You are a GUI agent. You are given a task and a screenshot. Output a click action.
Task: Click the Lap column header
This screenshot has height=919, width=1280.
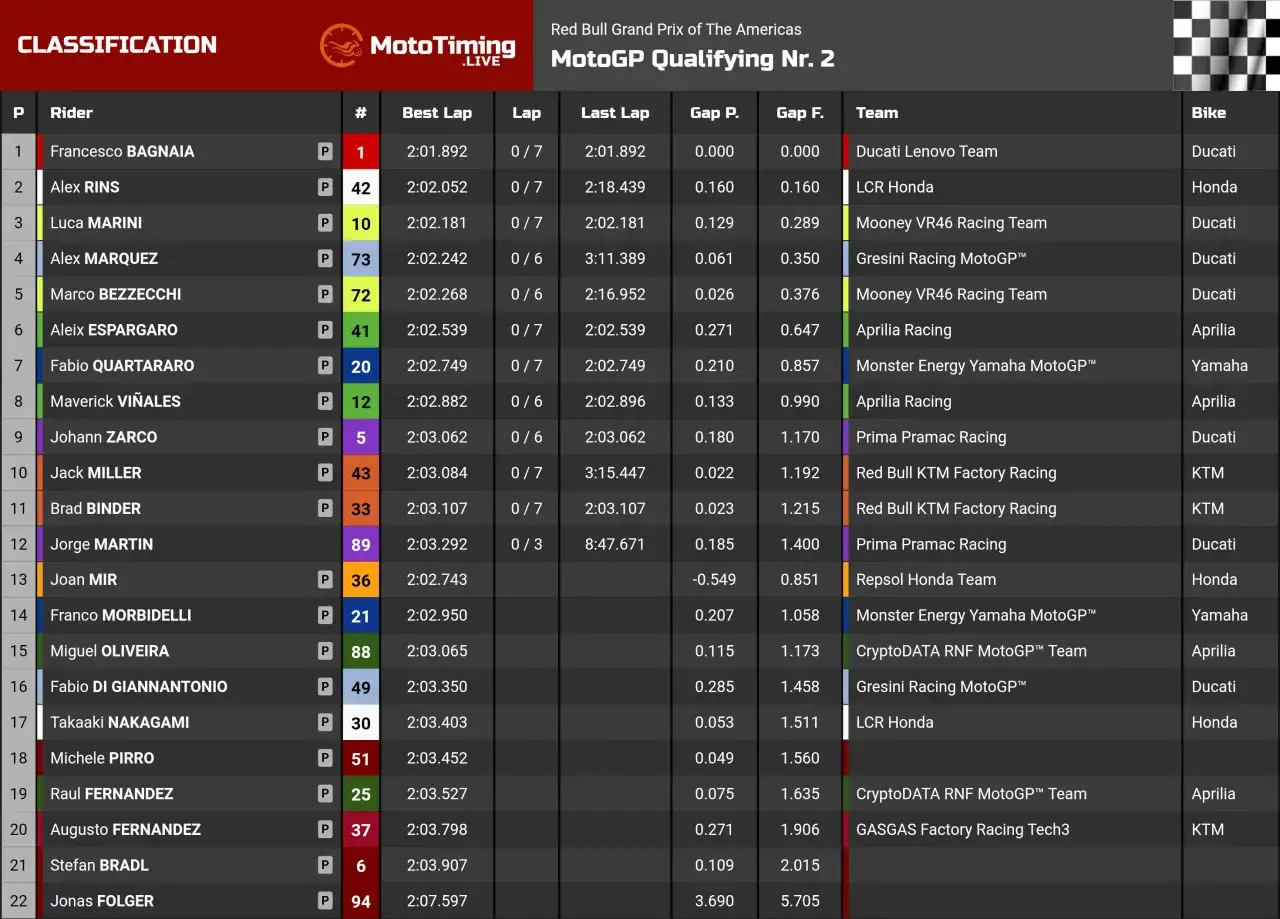click(x=527, y=113)
